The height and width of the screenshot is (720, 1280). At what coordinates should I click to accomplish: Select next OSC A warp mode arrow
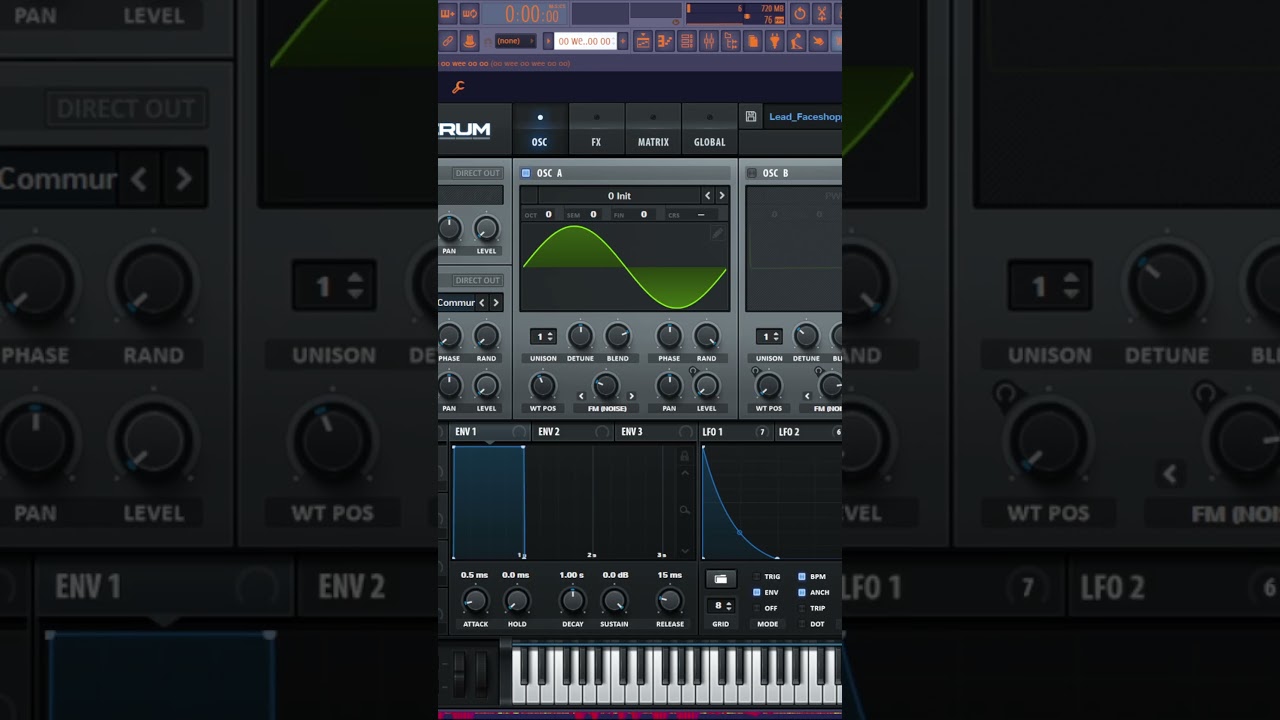click(631, 396)
